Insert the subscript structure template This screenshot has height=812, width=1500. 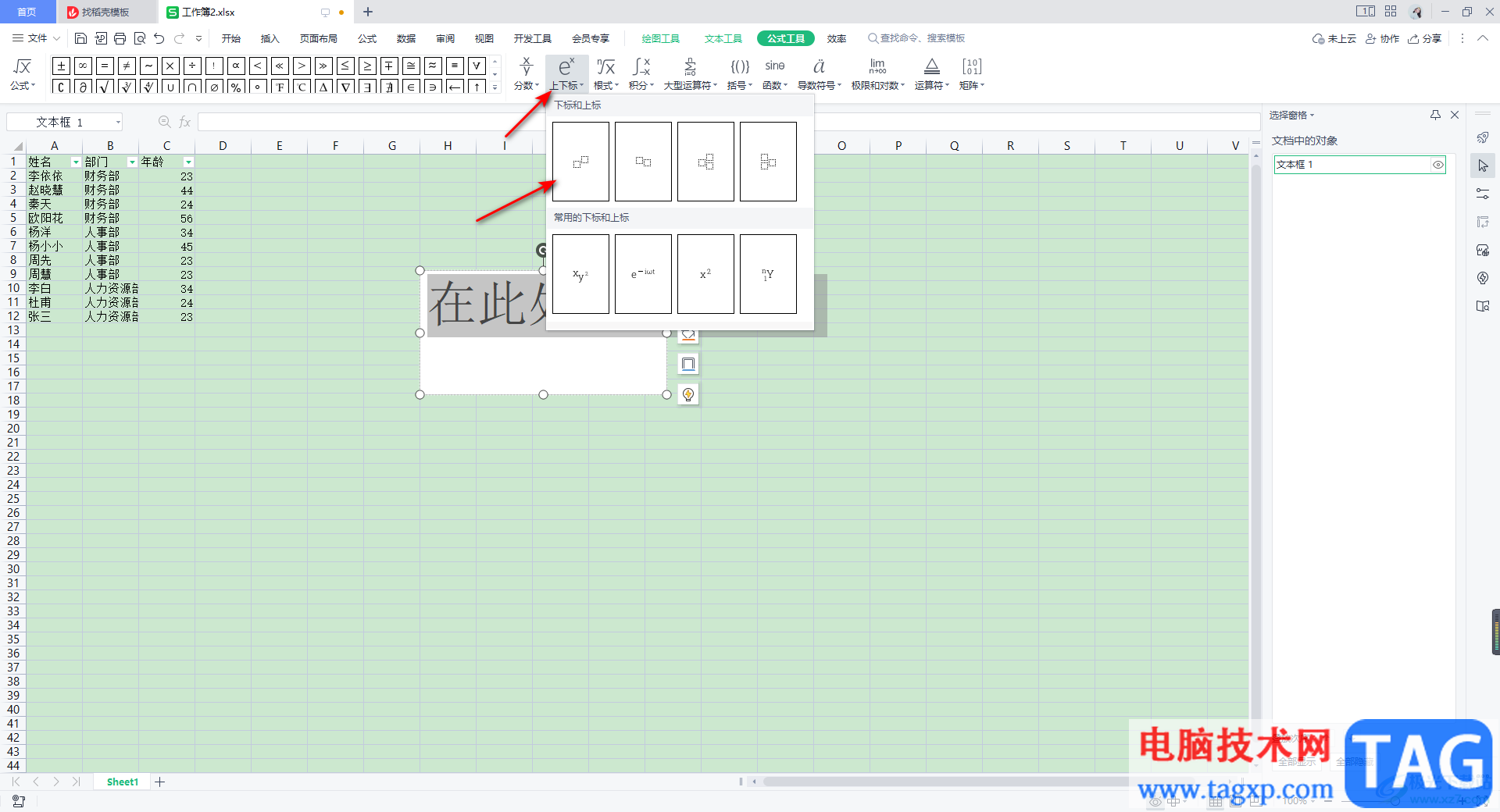pyautogui.click(x=643, y=162)
